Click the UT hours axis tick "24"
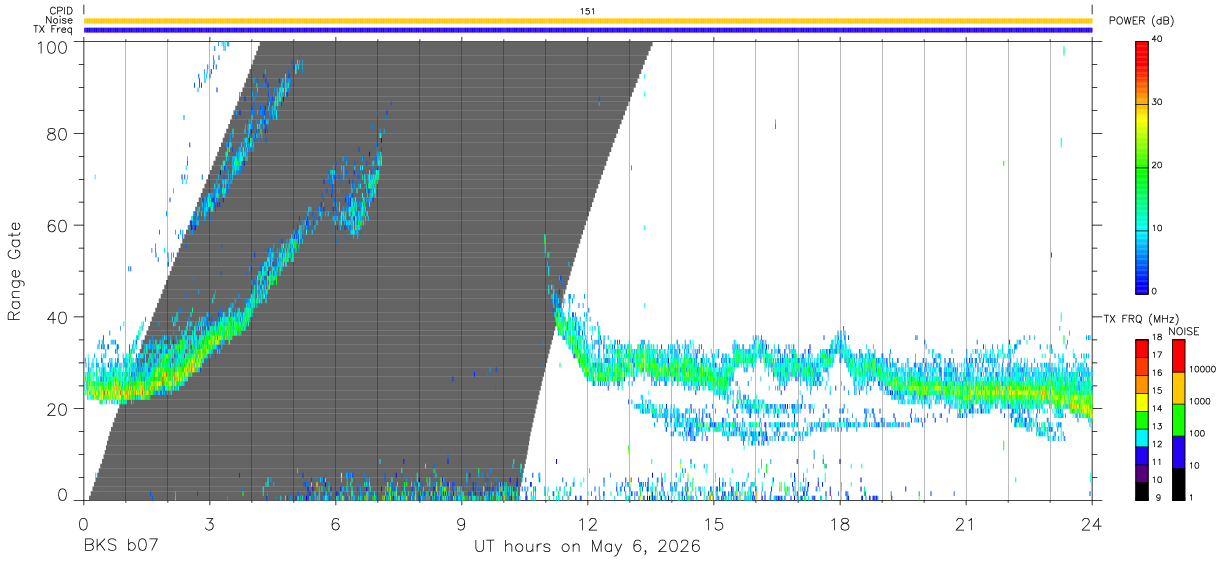The height and width of the screenshot is (567, 1228). 1092,524
